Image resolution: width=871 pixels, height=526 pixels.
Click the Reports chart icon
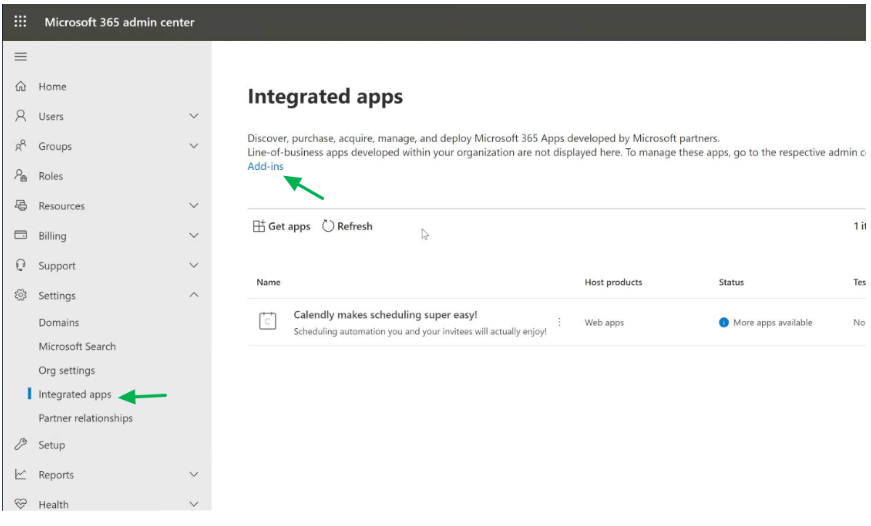pyautogui.click(x=21, y=474)
